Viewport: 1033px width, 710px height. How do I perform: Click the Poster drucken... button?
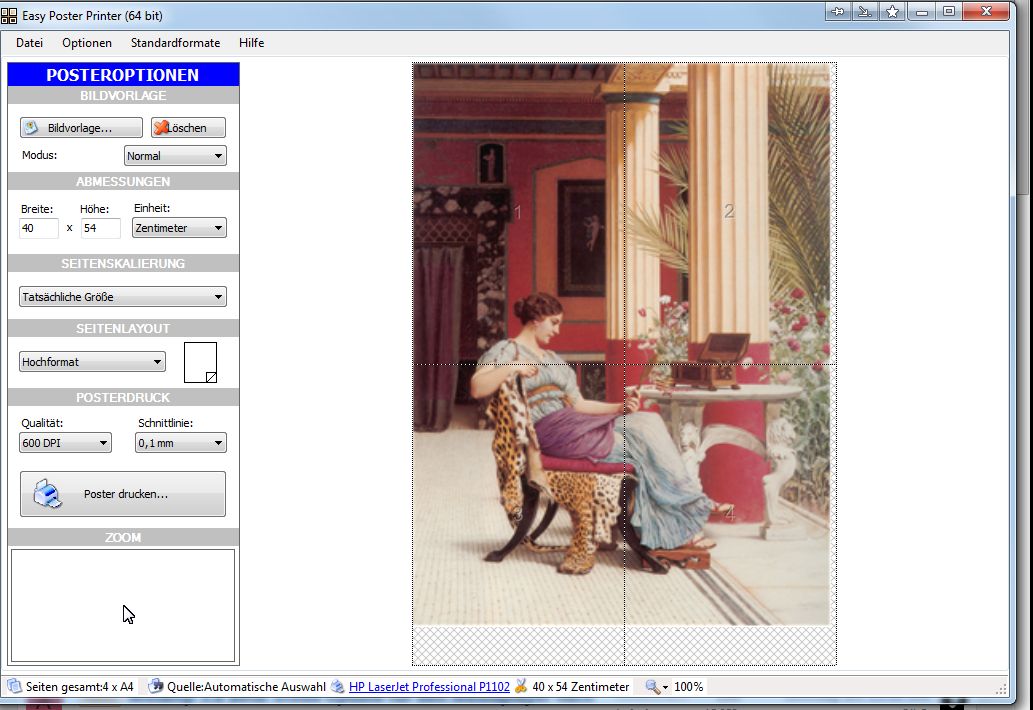123,494
